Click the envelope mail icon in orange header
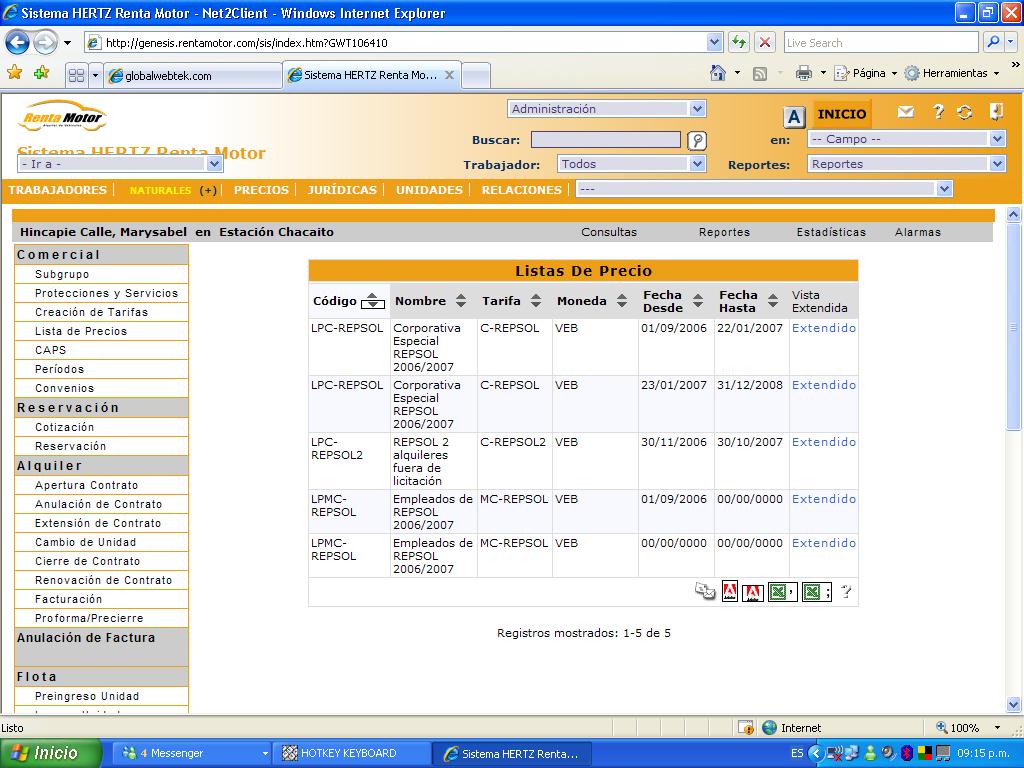The image size is (1024, 768). pos(905,112)
